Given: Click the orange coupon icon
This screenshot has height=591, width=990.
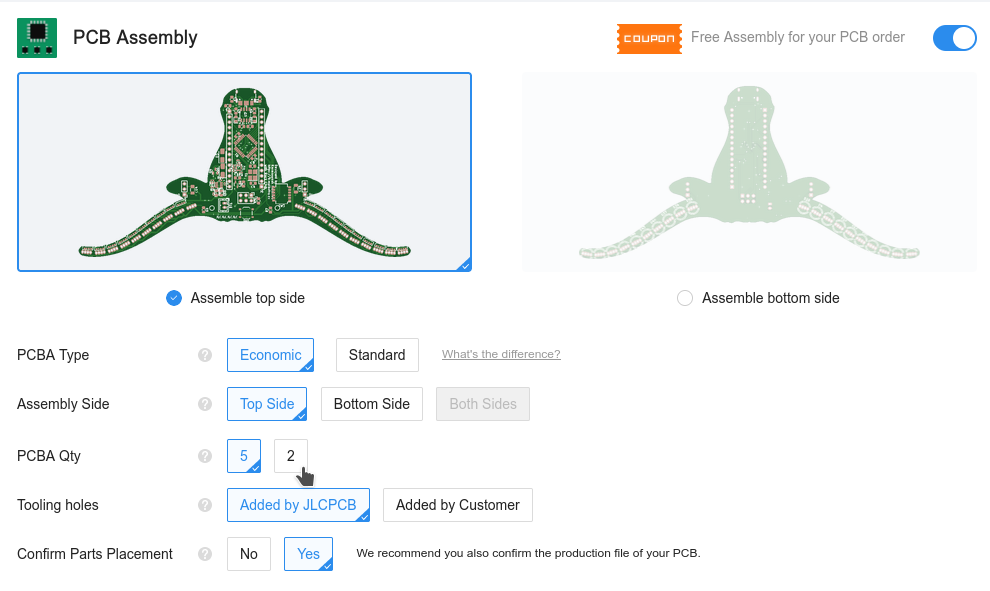Looking at the screenshot, I should coord(649,38).
